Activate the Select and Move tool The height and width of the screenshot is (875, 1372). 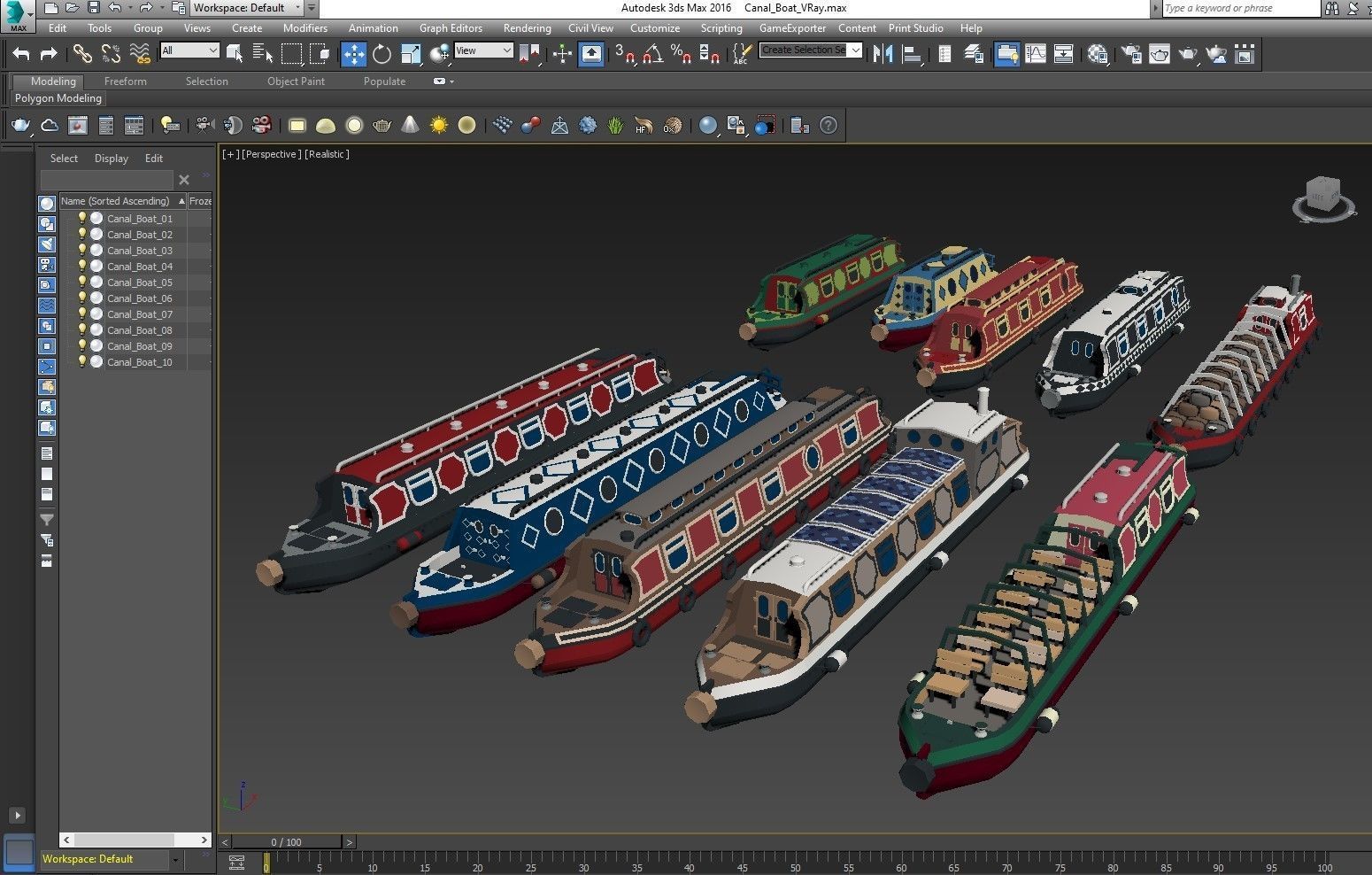pos(353,54)
